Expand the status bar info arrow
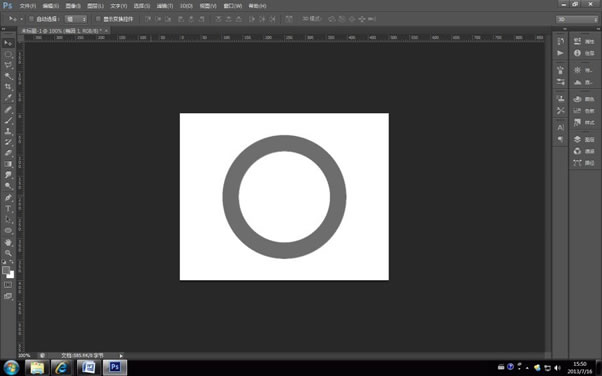This screenshot has height=376, width=602. (x=121, y=356)
